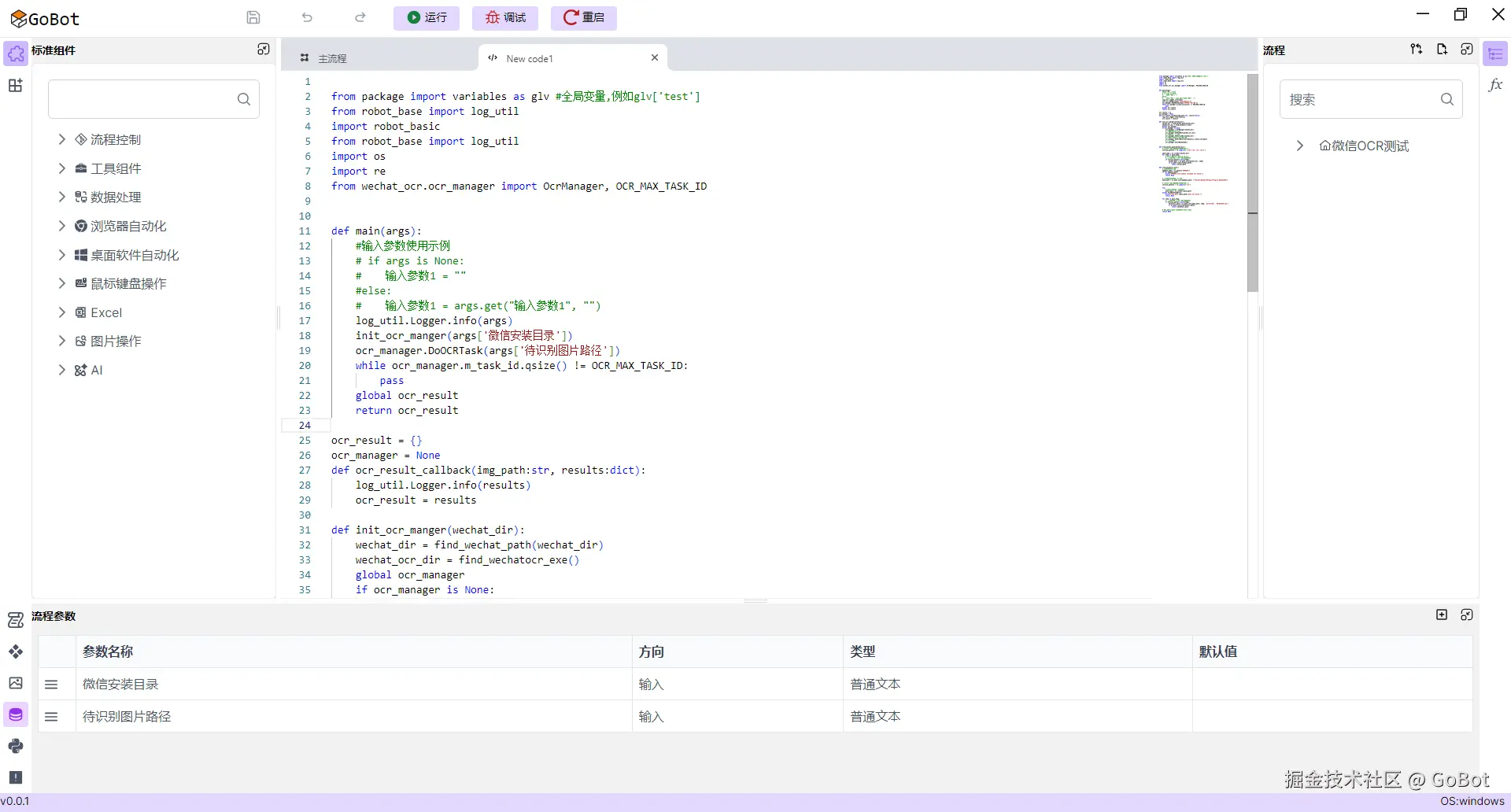Click the panel collapse icon next to 标准组件
This screenshot has width=1511, height=812.
coord(264,49)
